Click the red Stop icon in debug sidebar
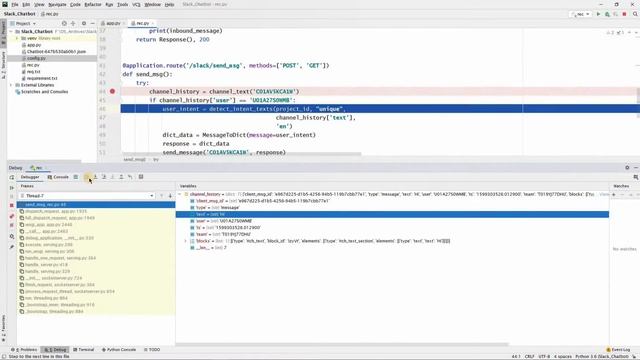The image size is (640, 360). [x=11, y=205]
